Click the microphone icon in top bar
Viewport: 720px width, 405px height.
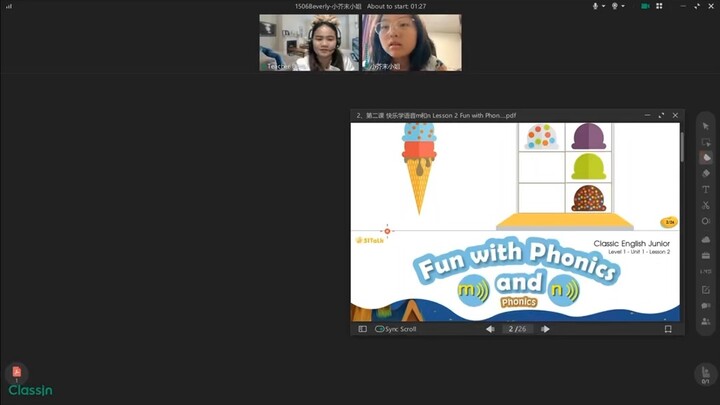coord(595,6)
